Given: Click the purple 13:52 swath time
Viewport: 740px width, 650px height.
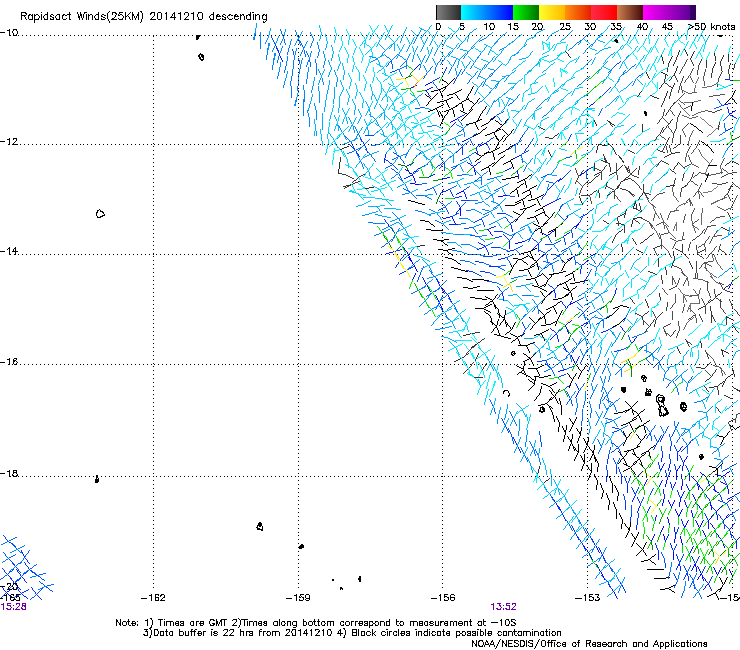Looking at the screenshot, I should 503,607.
